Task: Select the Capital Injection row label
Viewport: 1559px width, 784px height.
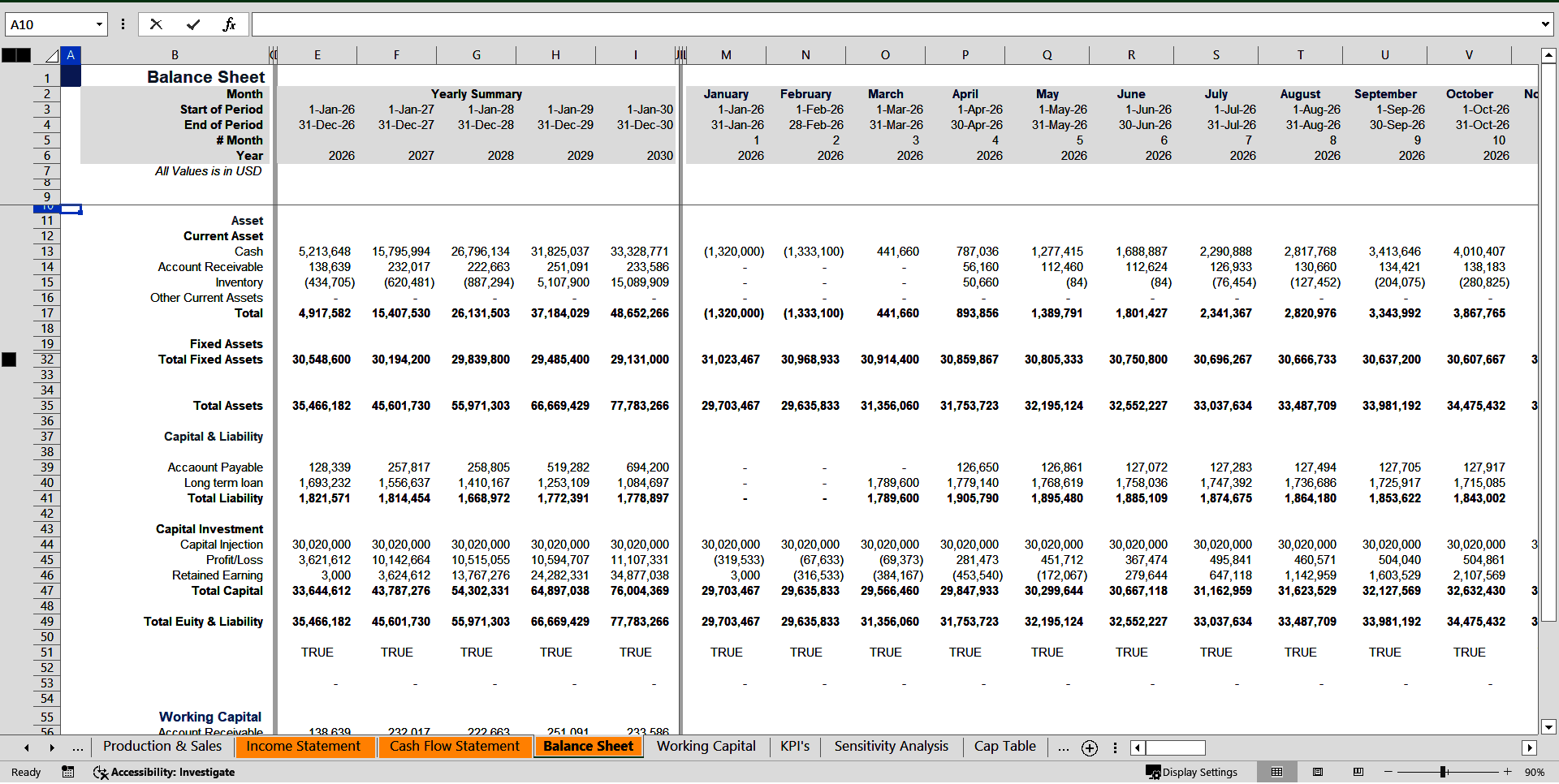Action: click(x=222, y=545)
